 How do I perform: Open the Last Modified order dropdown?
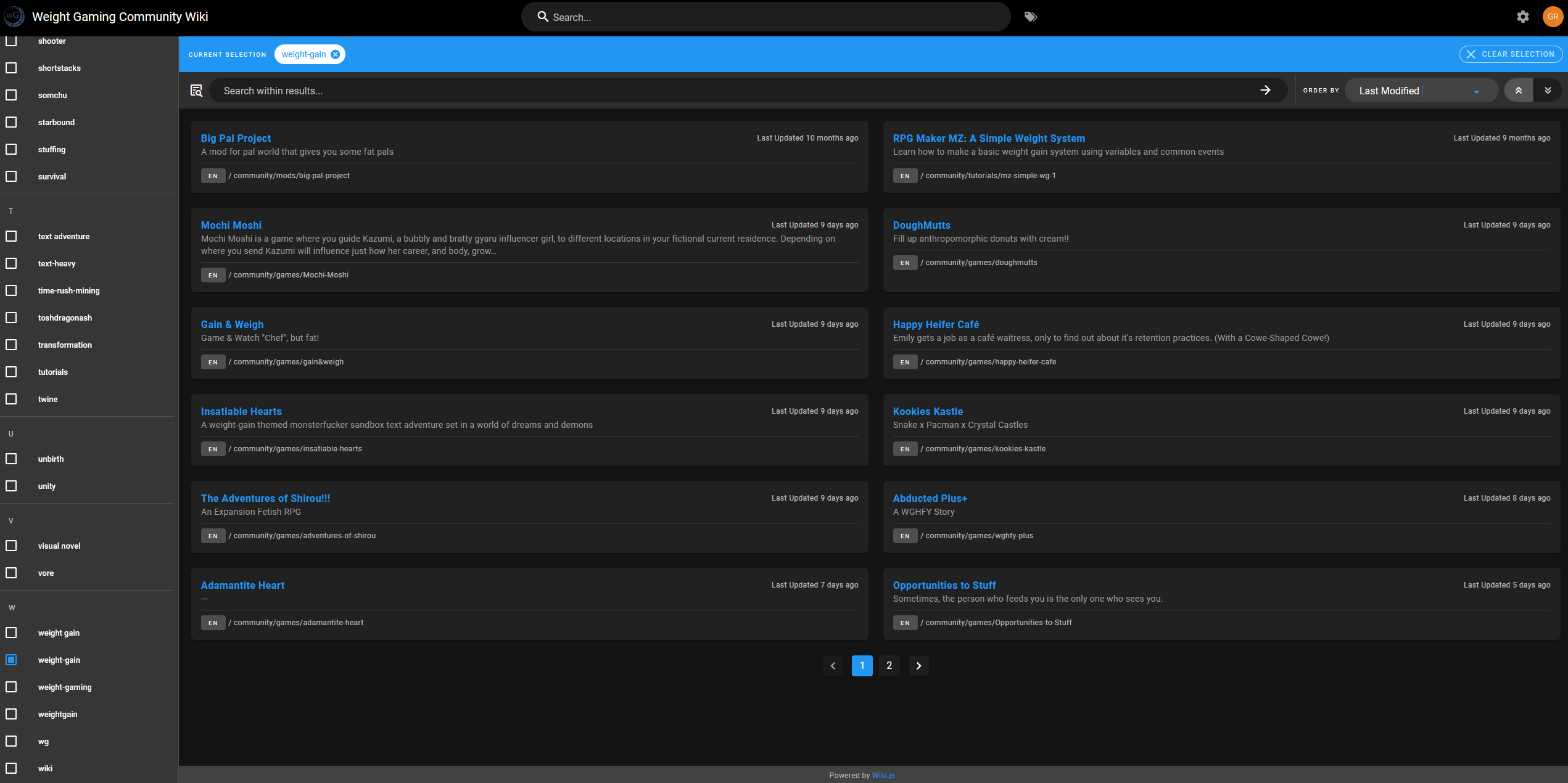pos(1419,91)
